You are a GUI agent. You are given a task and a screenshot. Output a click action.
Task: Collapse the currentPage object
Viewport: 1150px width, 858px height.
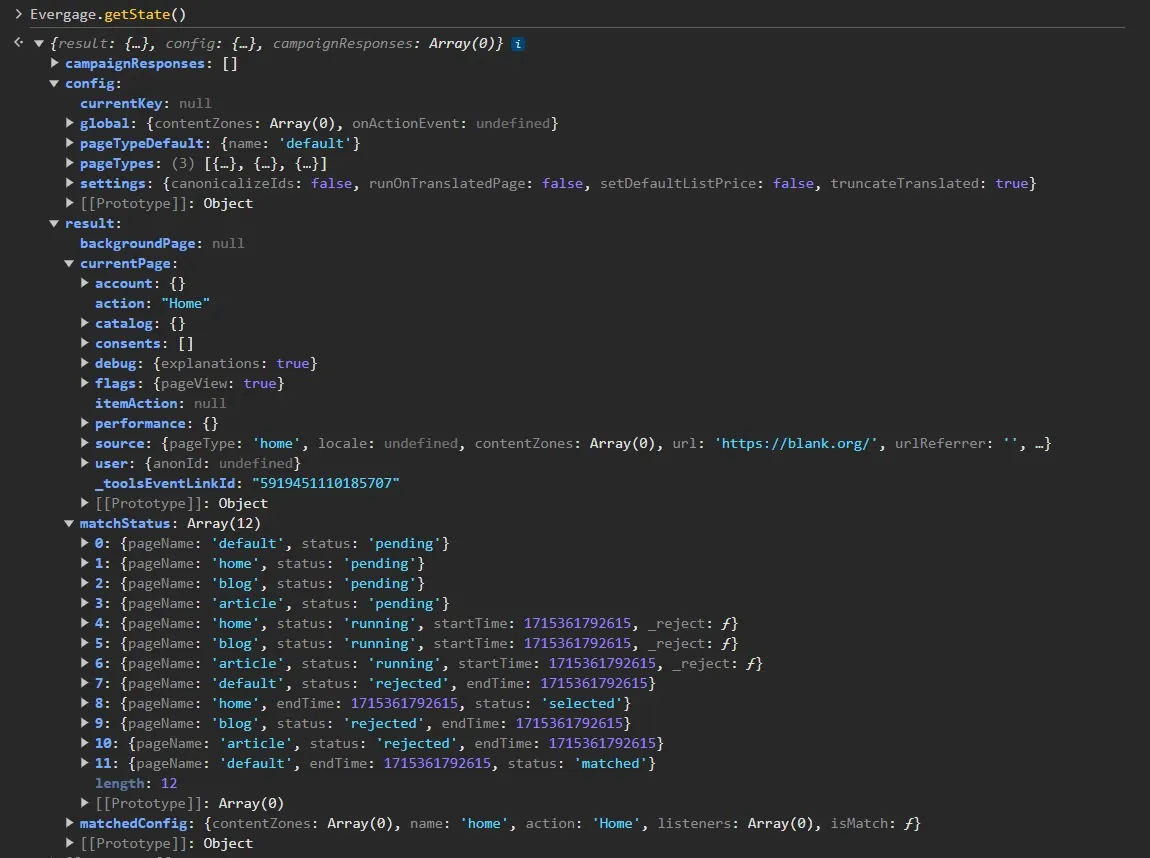[x=70, y=264]
